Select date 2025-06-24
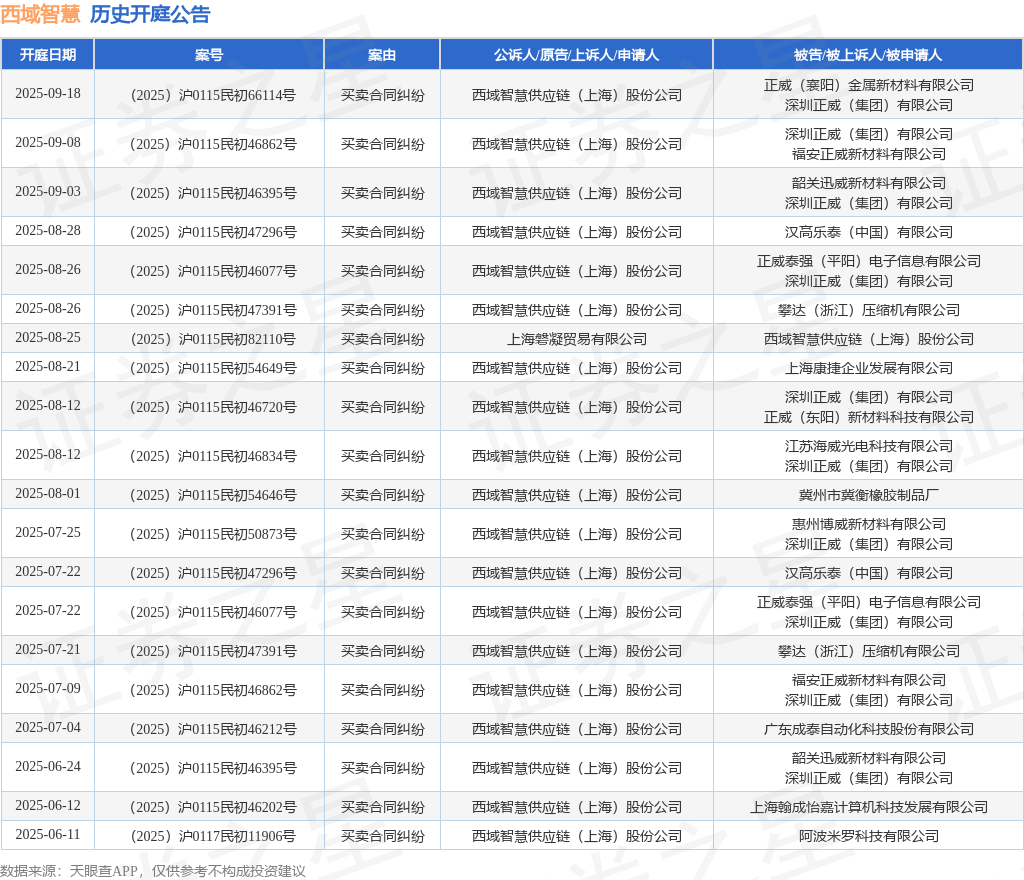The height and width of the screenshot is (880, 1024). (48, 766)
